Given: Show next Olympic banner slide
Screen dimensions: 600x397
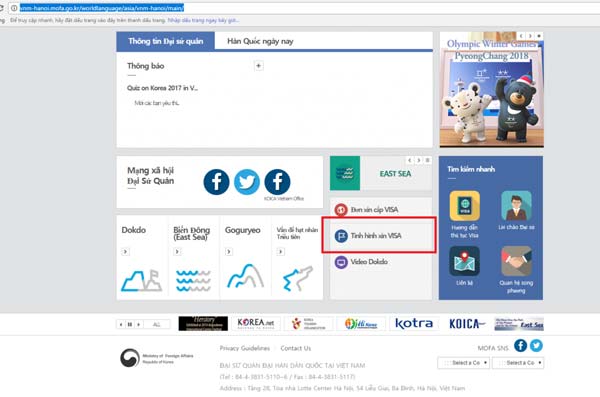Looking at the screenshot, I should (530, 36).
